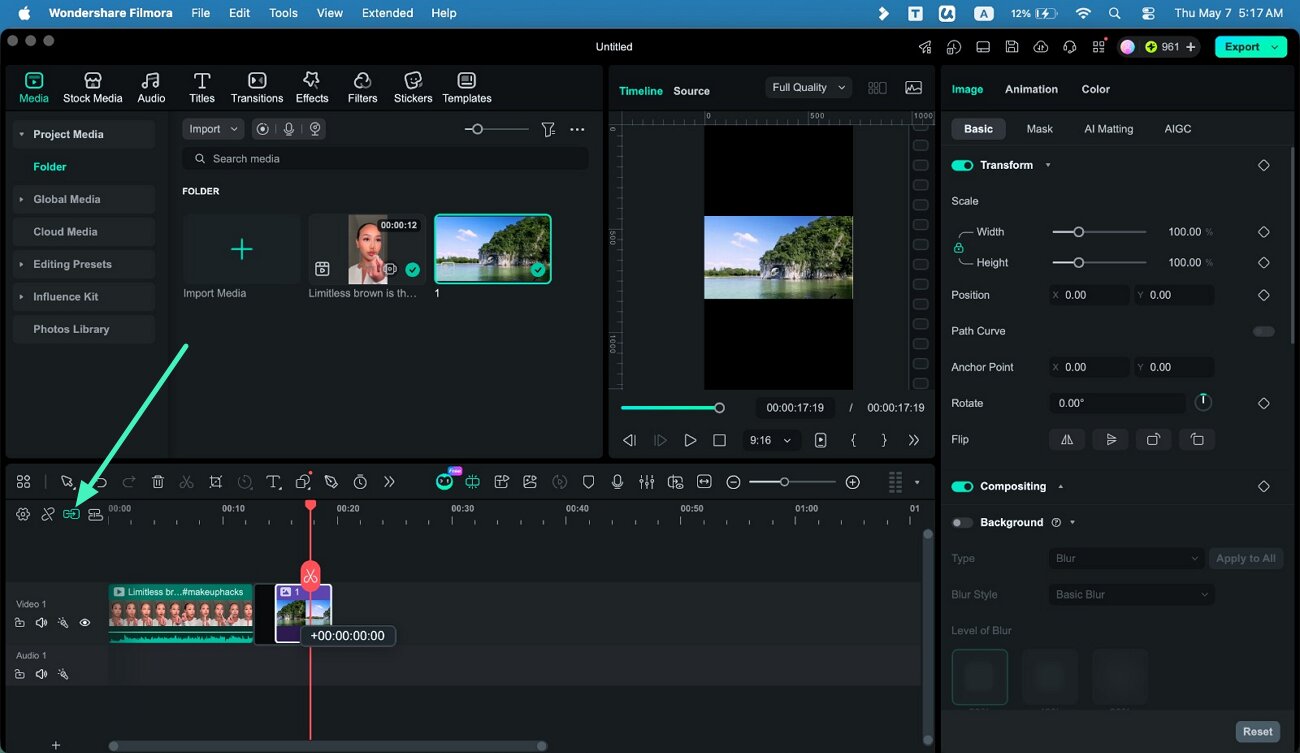Open the Mask sub-tab
Screen dimensions: 1300x753
coord(1039,129)
